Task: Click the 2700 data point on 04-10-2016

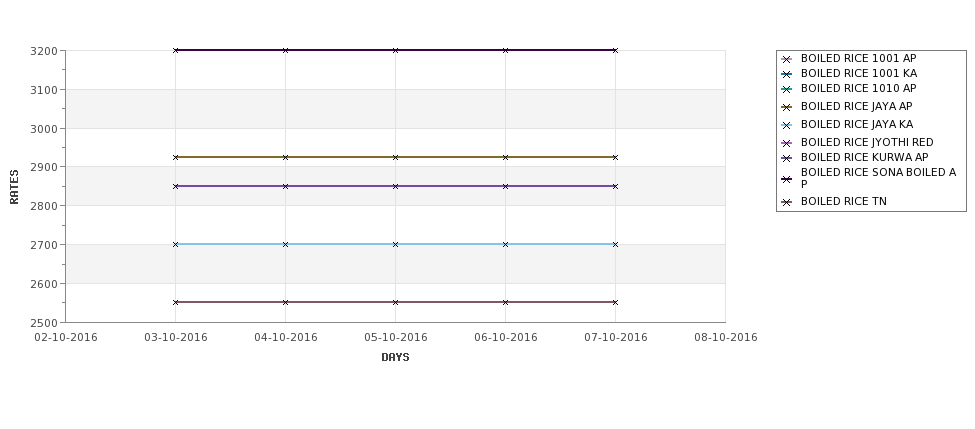Action: 285,244
